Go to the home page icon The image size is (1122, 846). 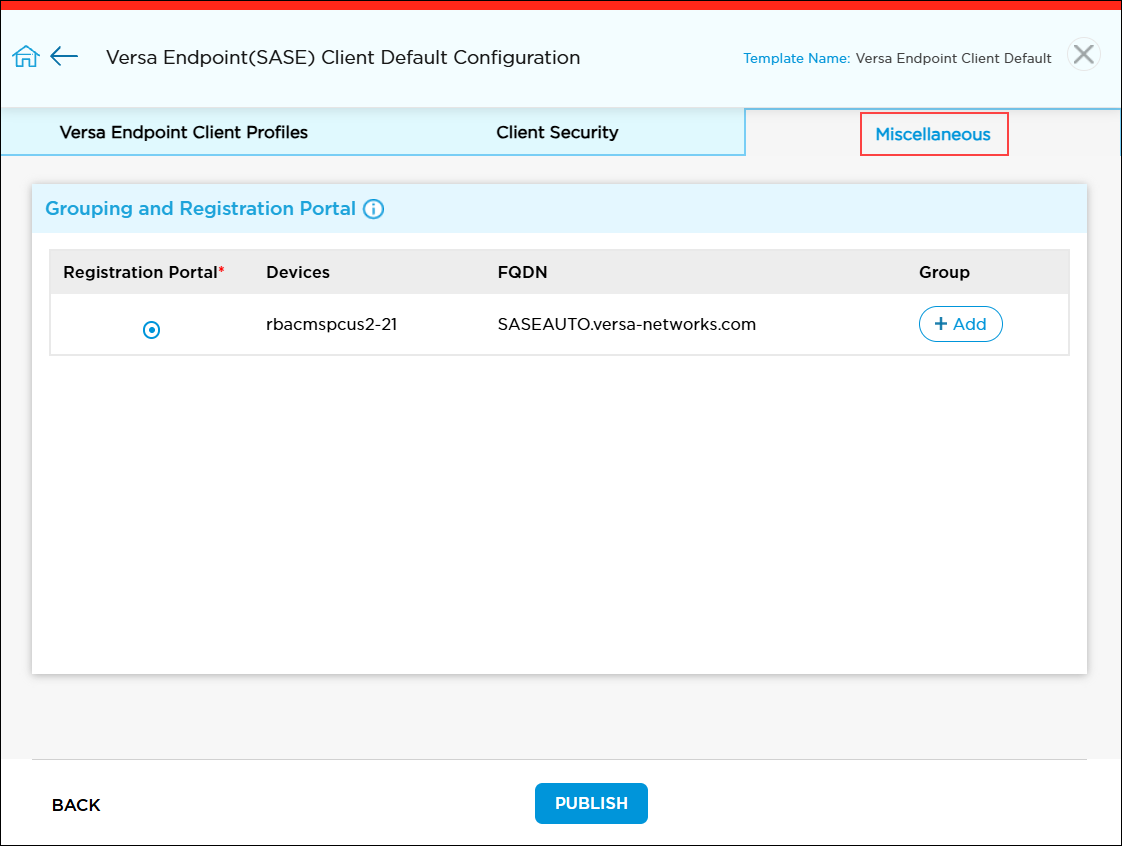tap(25, 57)
